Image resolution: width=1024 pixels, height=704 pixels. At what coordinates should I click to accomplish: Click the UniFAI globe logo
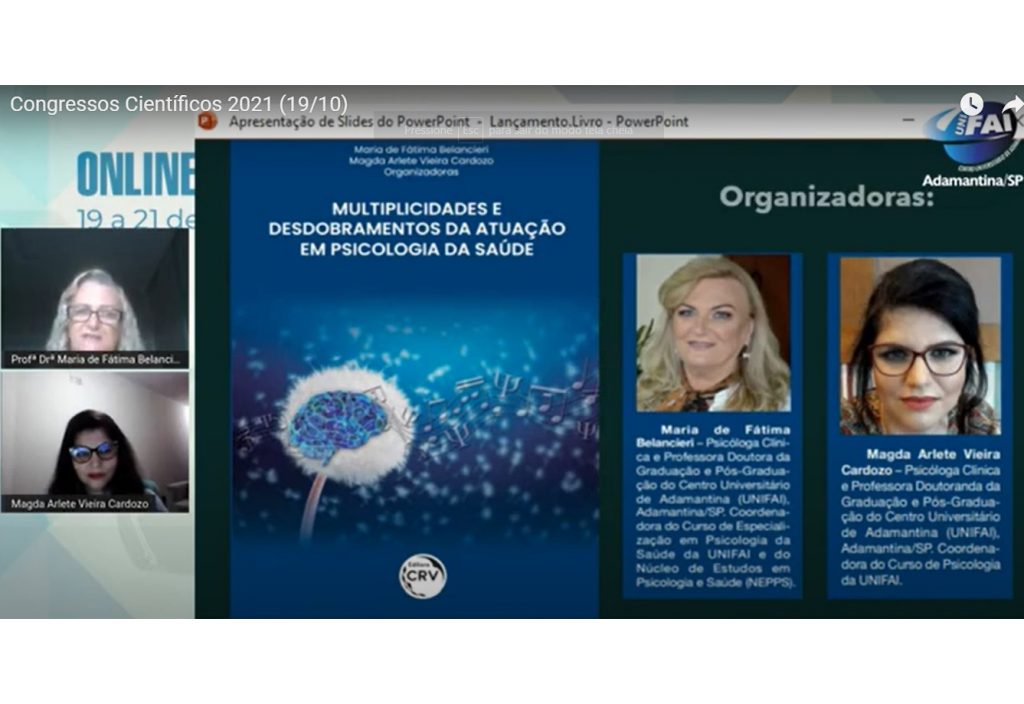point(968,135)
